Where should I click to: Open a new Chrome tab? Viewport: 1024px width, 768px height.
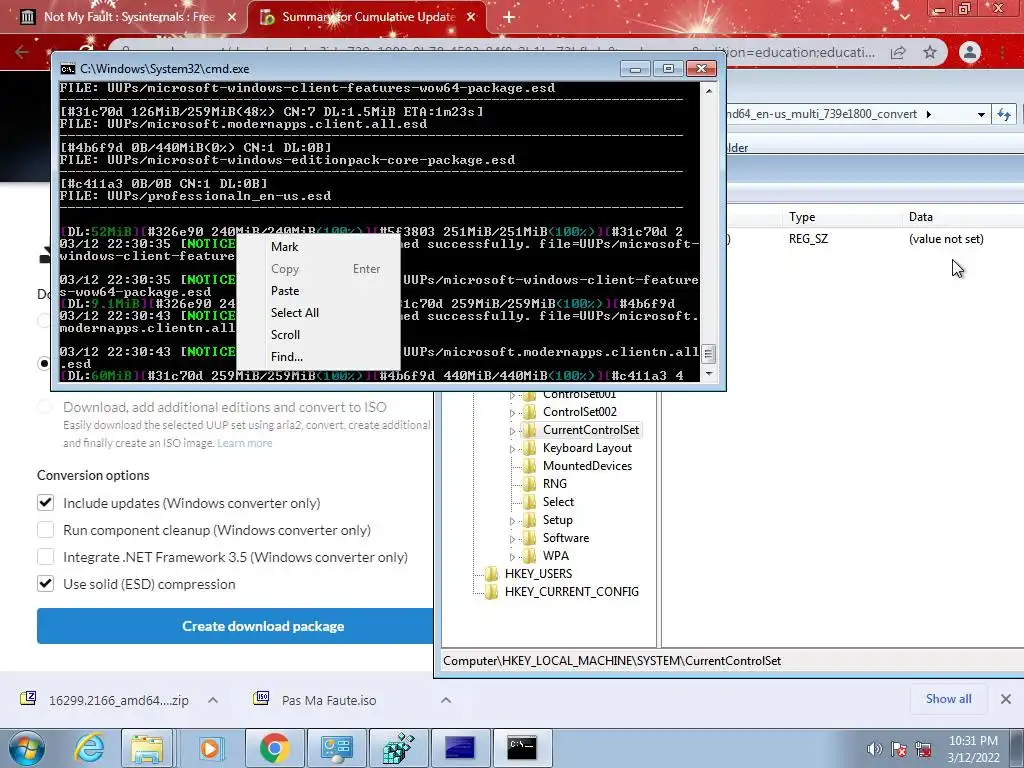point(509,18)
